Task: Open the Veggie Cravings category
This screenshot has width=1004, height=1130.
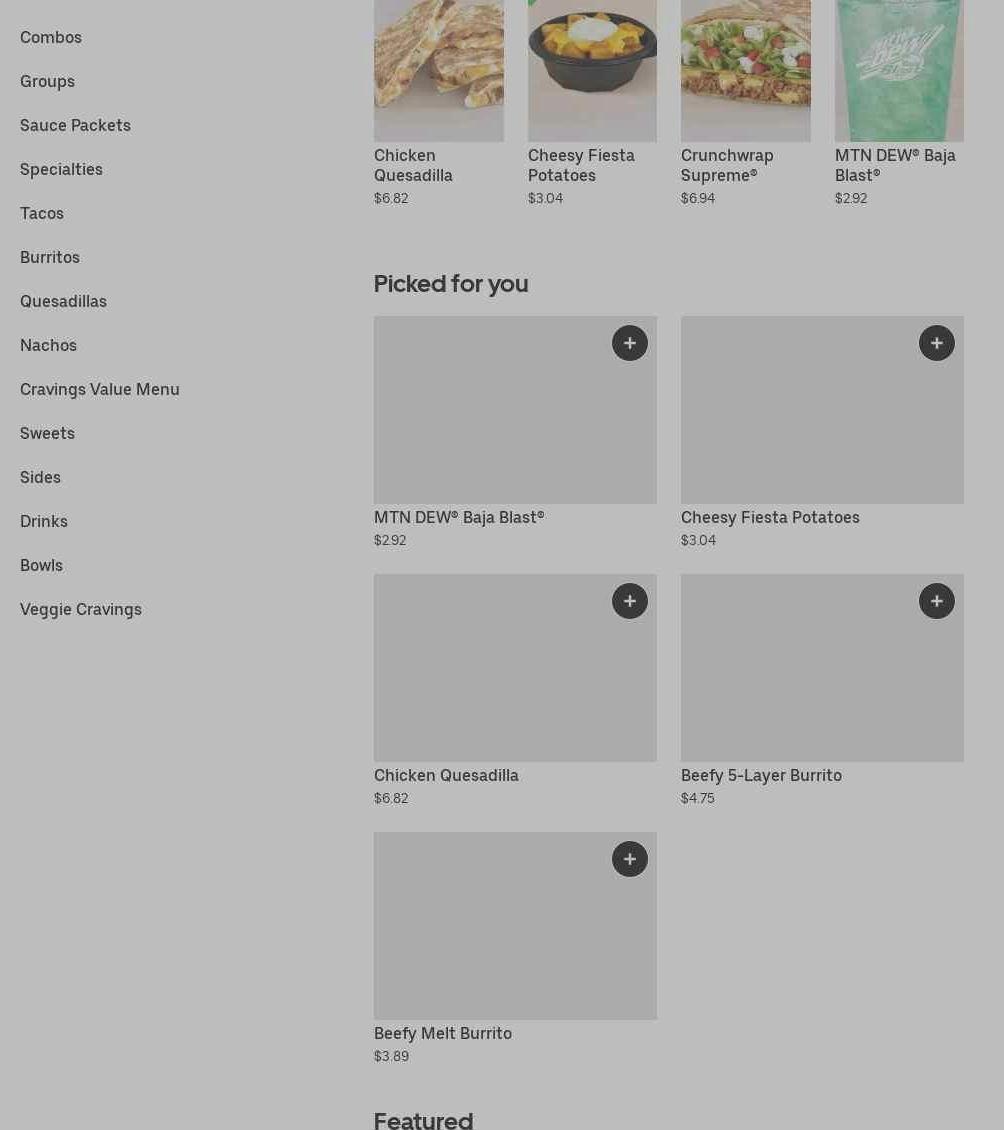Action: [x=81, y=609]
